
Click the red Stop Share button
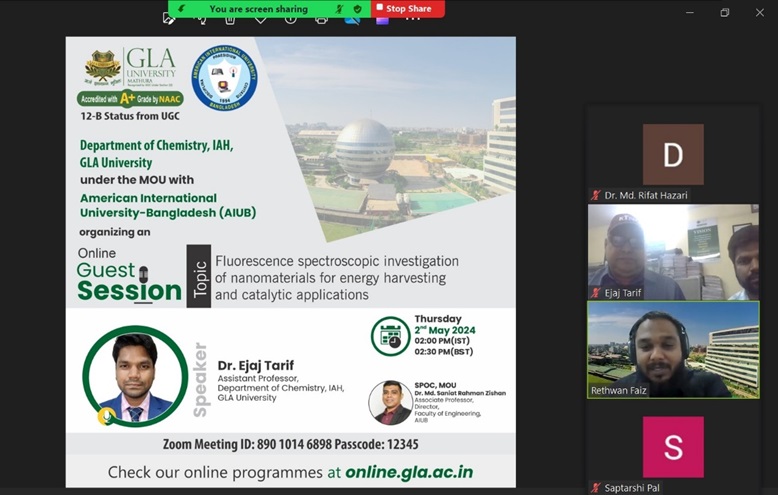point(408,9)
